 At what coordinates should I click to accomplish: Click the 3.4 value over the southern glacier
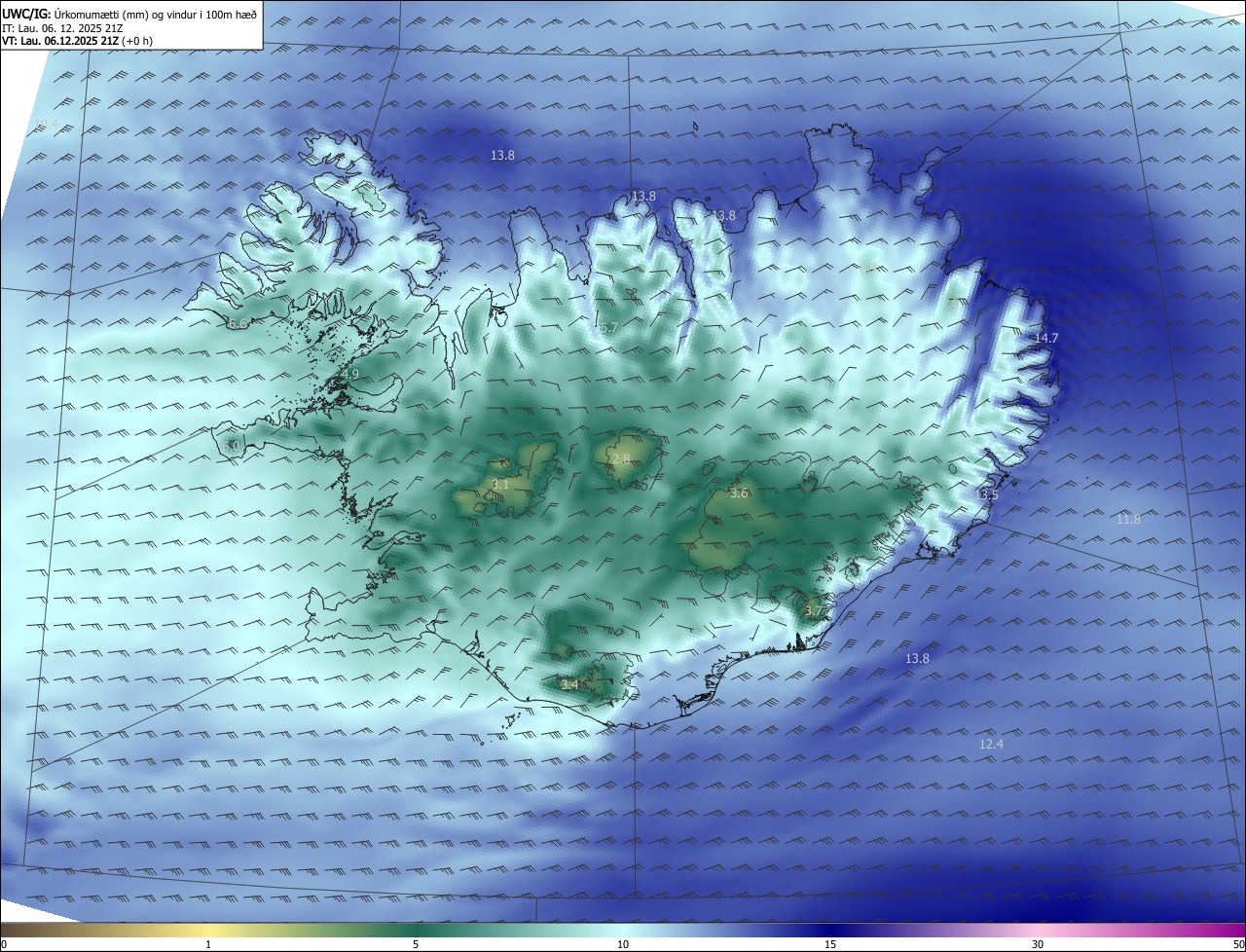[569, 685]
